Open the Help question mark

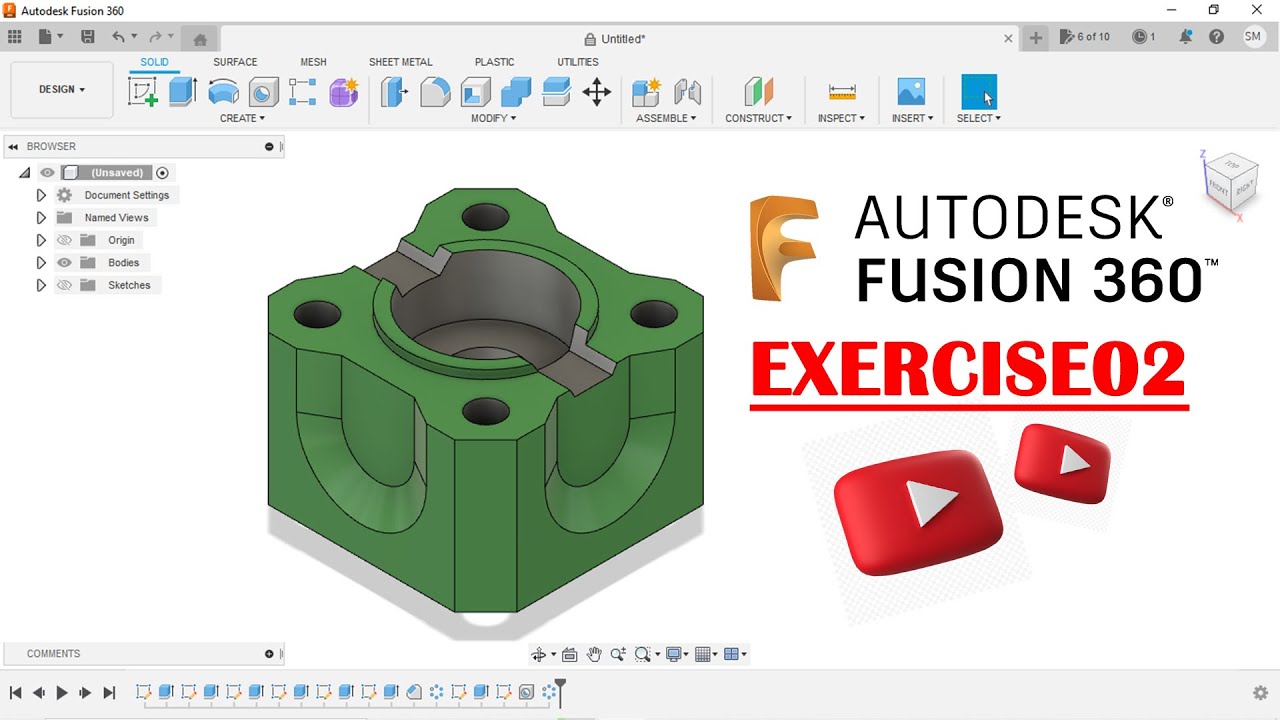click(x=1216, y=37)
